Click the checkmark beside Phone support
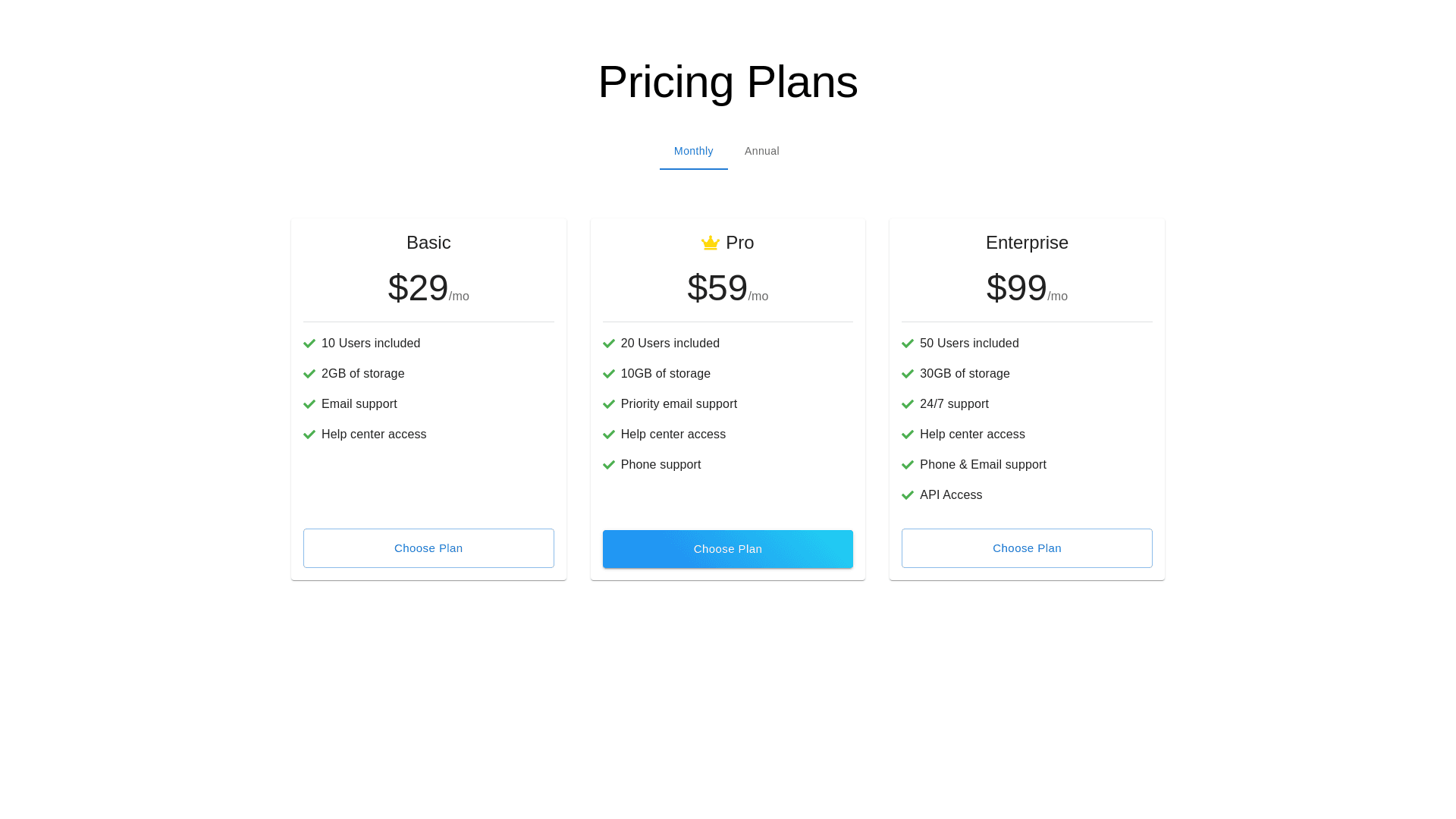This screenshot has height=819, width=1456. coord(609,465)
